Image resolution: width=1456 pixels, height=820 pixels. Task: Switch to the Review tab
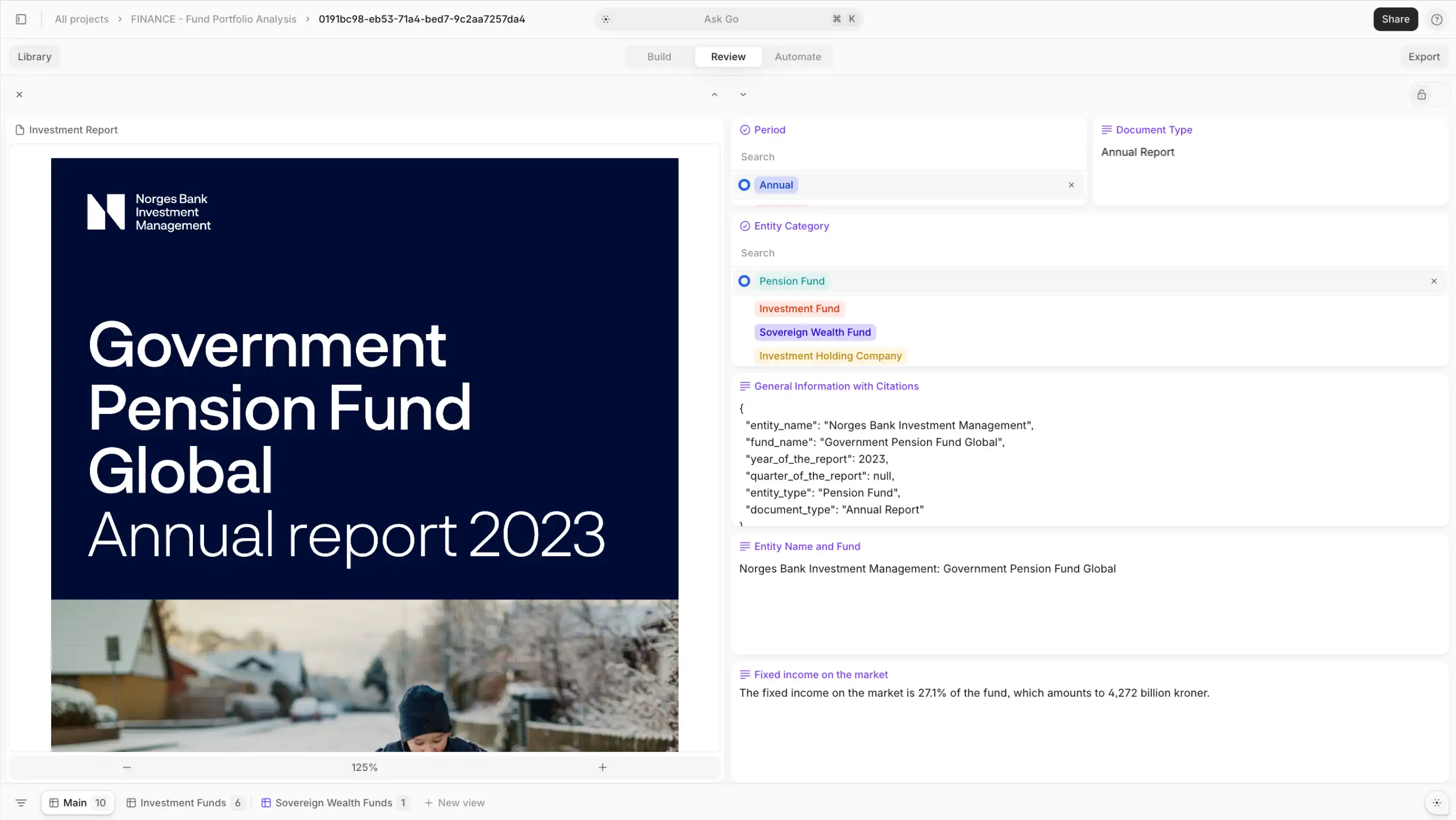click(x=727, y=56)
